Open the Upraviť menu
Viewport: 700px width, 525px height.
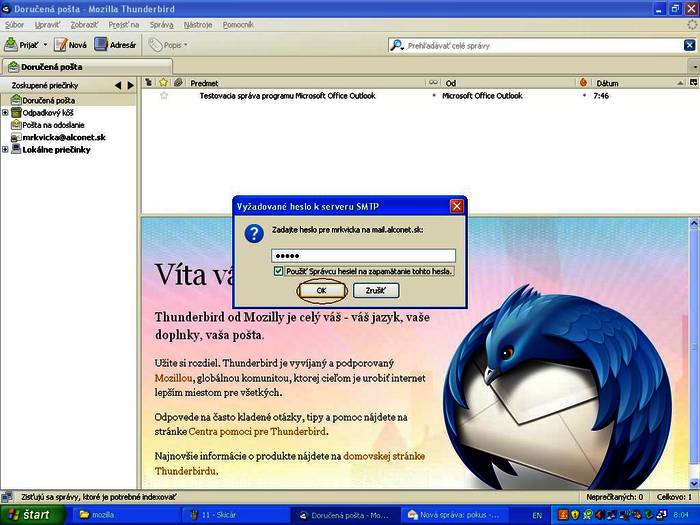[x=47, y=25]
